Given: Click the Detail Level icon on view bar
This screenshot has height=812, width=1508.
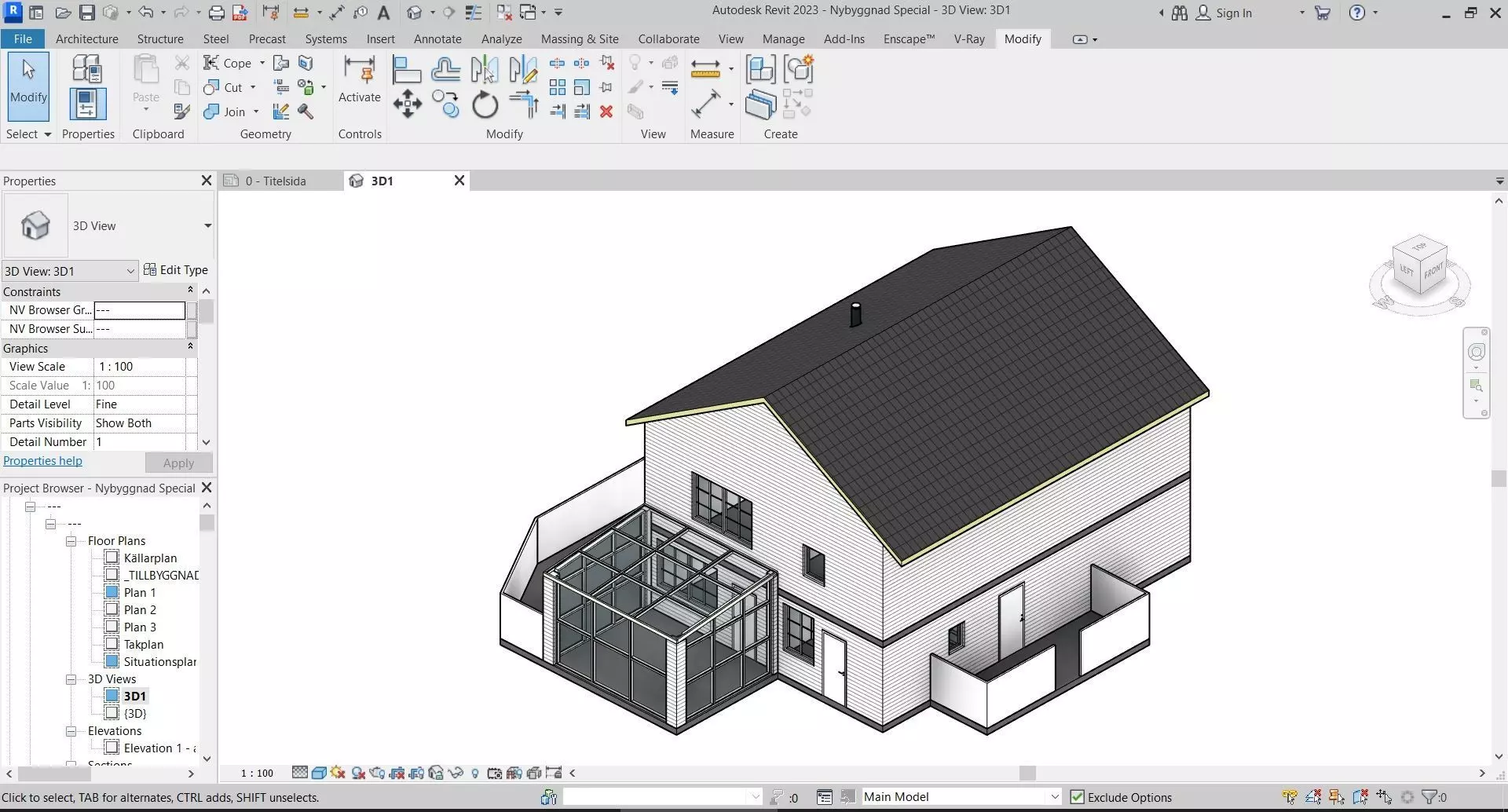Looking at the screenshot, I should pyautogui.click(x=299, y=773).
